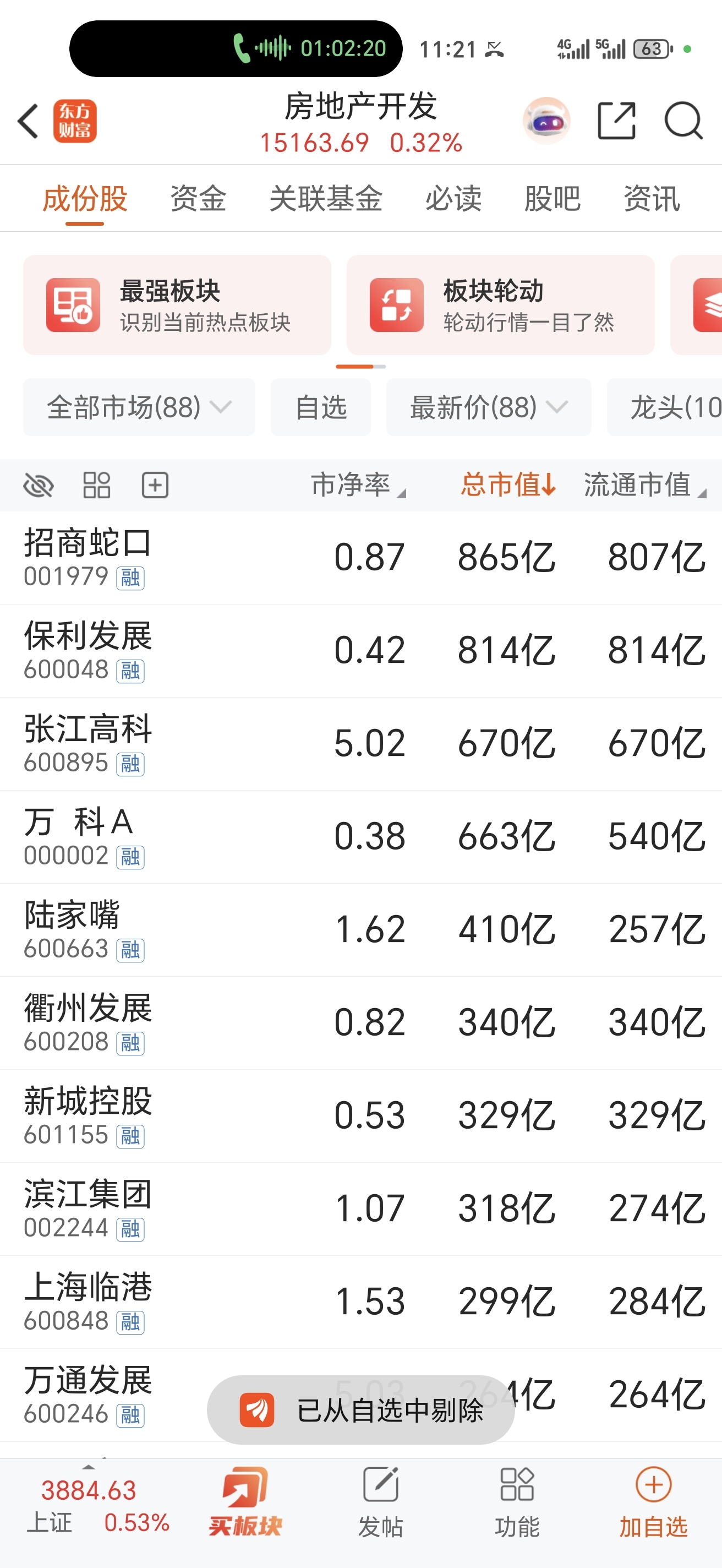Tap the partially visible third feature card
Screen dimensions: 722x1568
[697, 305]
